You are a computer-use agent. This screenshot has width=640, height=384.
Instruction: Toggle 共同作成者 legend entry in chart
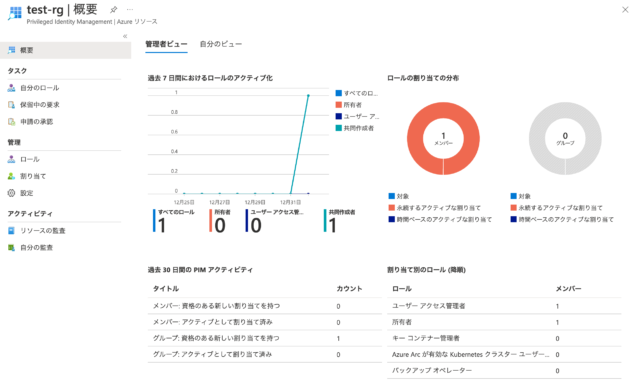pos(354,128)
